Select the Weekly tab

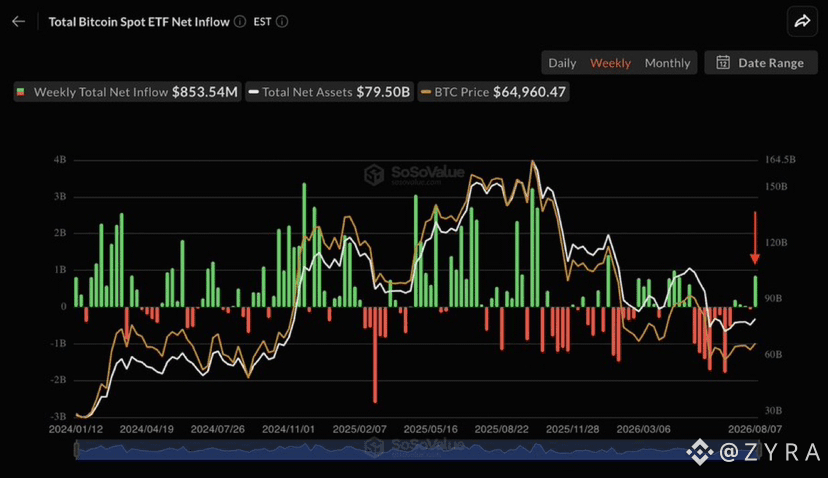[x=610, y=63]
